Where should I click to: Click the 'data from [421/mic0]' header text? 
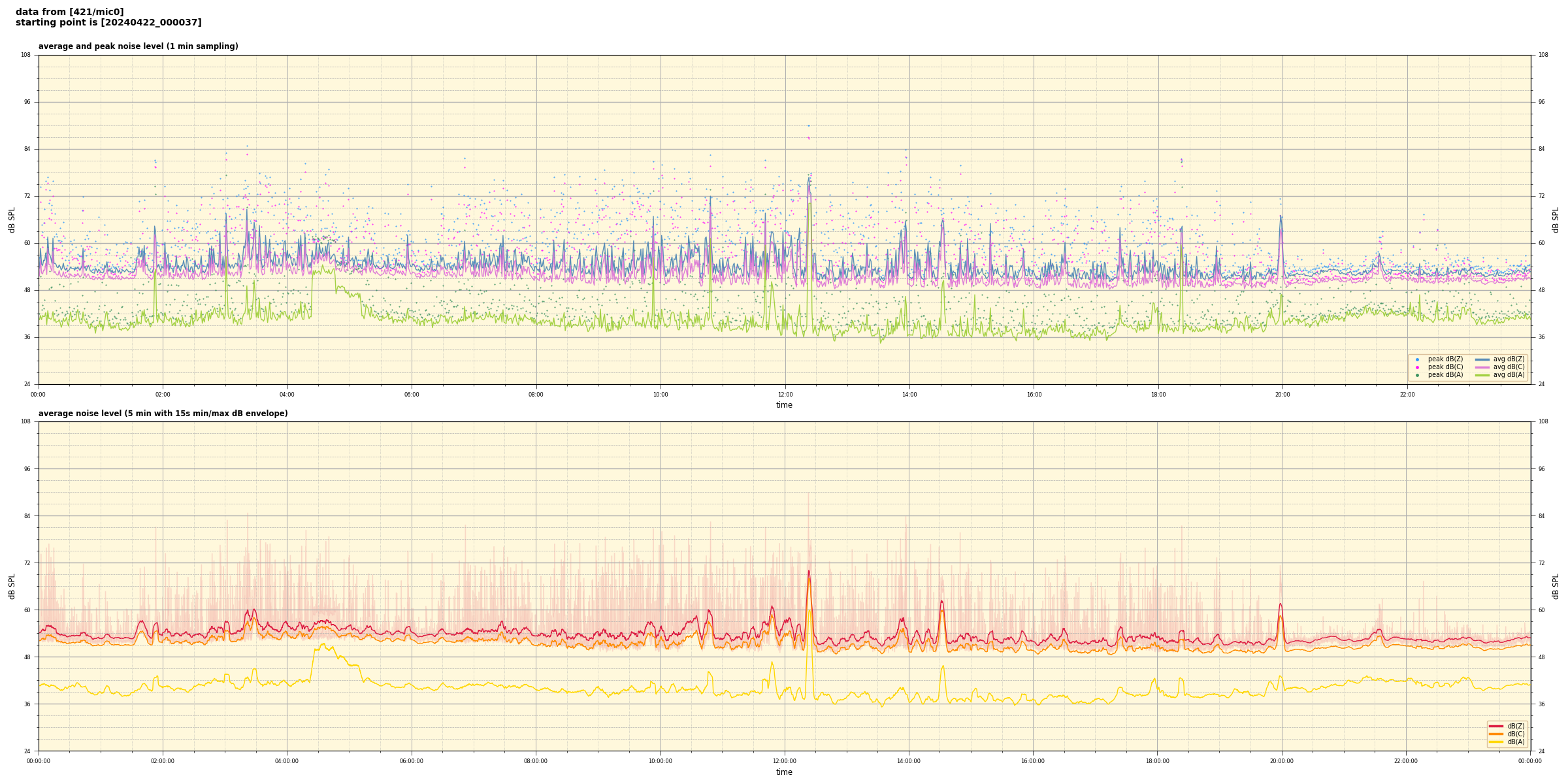click(x=69, y=12)
